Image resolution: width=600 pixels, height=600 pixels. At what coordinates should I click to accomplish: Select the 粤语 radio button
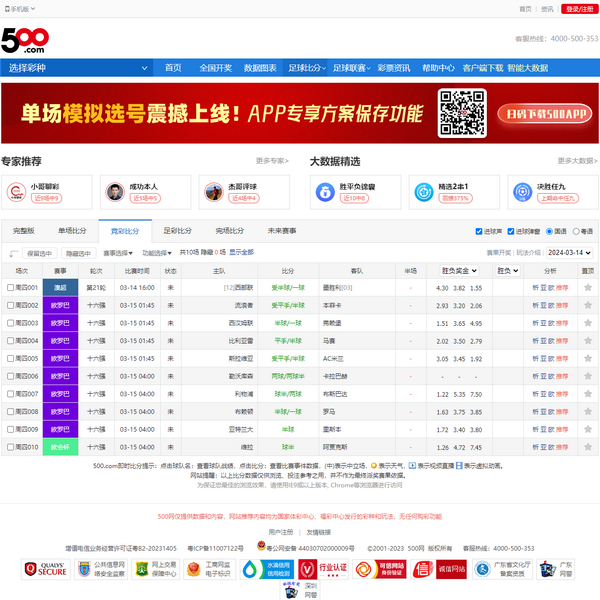(576, 231)
